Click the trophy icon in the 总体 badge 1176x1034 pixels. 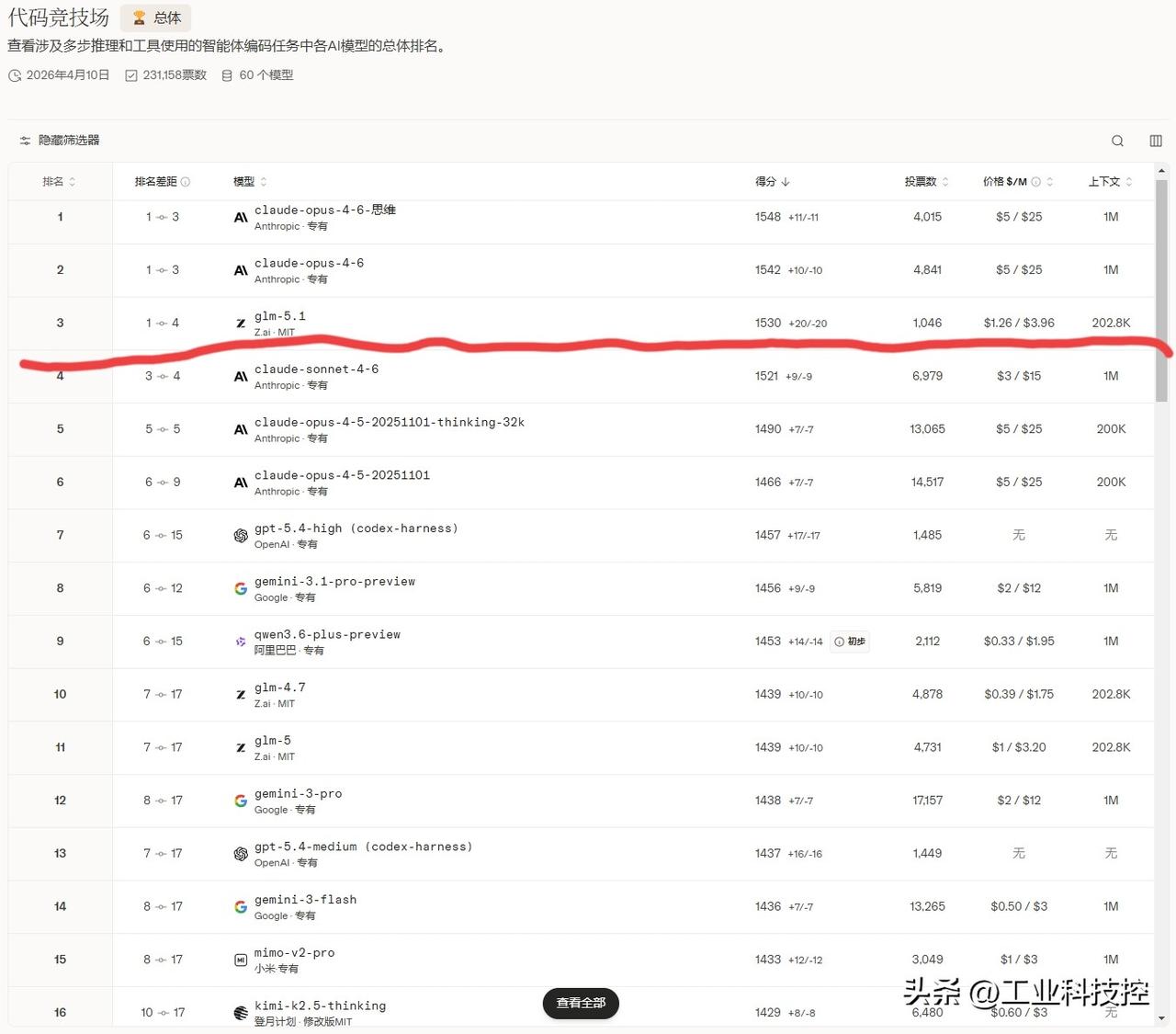point(140,17)
